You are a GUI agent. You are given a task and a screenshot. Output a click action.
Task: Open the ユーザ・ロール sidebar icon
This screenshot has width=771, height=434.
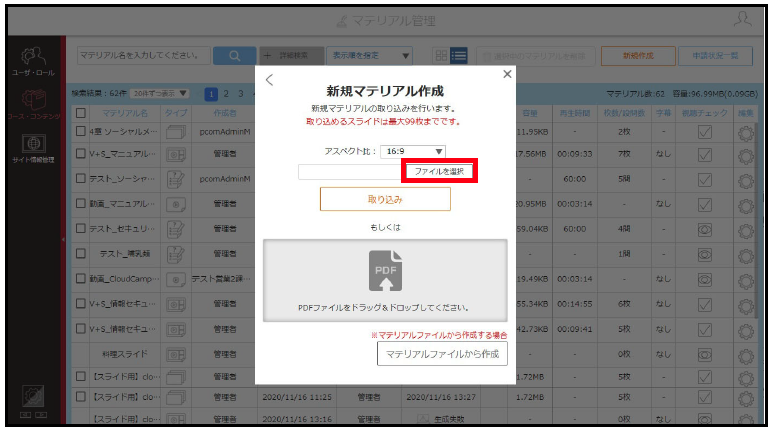coord(33,61)
